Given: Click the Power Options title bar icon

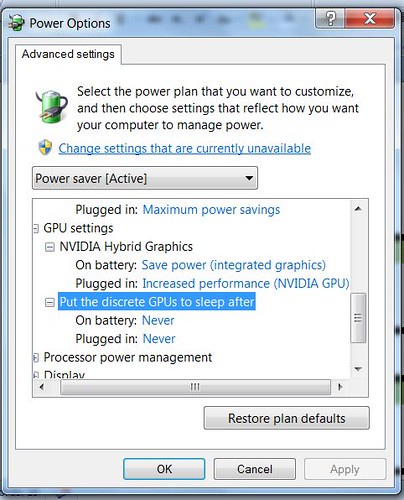Looking at the screenshot, I should pos(16,23).
